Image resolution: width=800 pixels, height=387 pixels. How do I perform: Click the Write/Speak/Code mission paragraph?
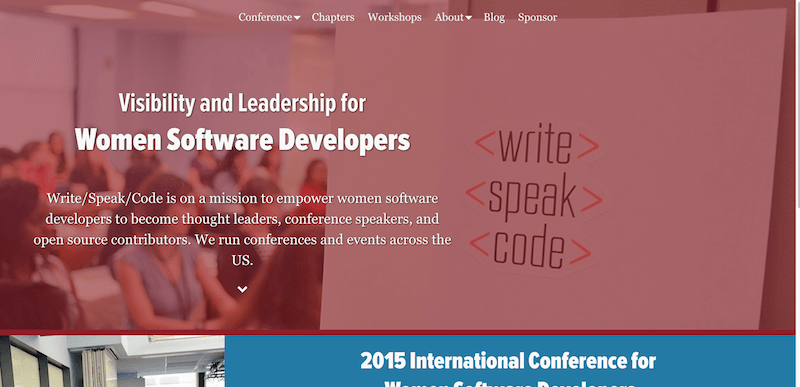click(242, 229)
